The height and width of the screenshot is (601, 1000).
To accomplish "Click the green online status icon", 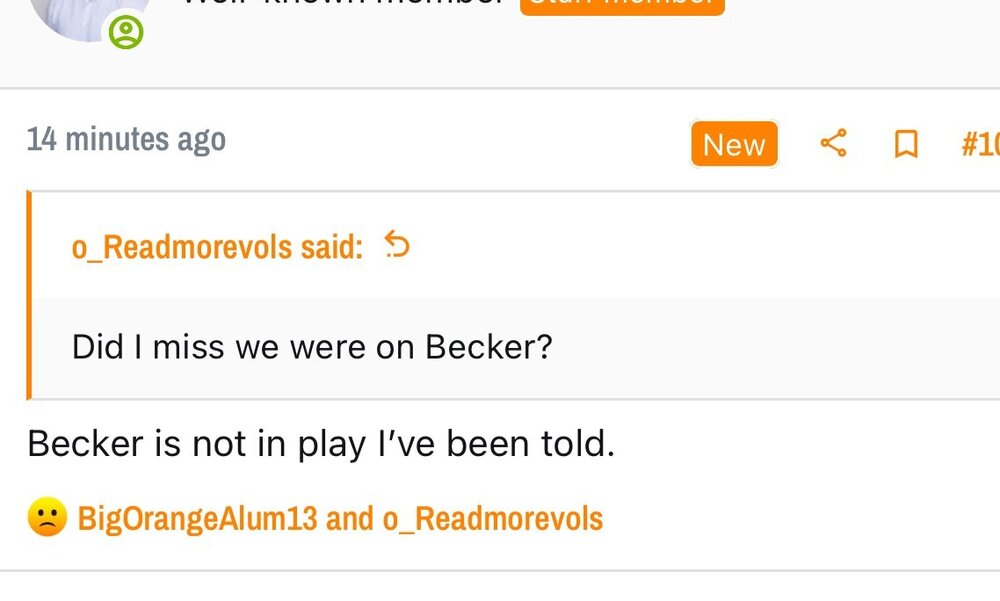I will [126, 33].
